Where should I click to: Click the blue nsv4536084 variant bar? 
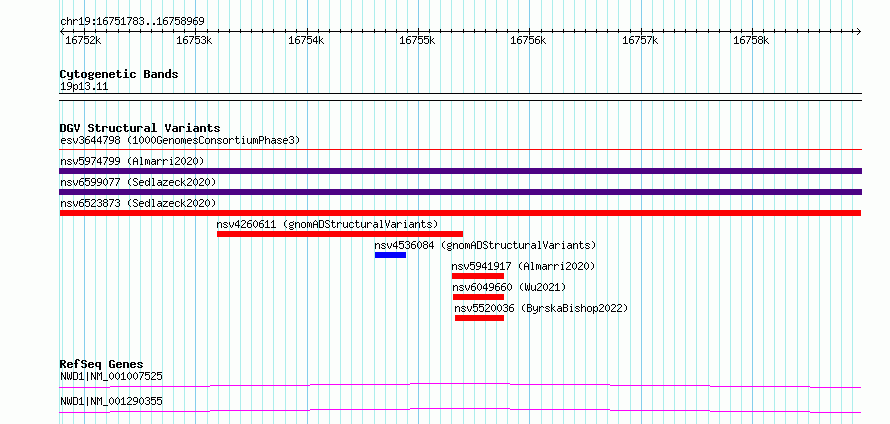tap(391, 255)
